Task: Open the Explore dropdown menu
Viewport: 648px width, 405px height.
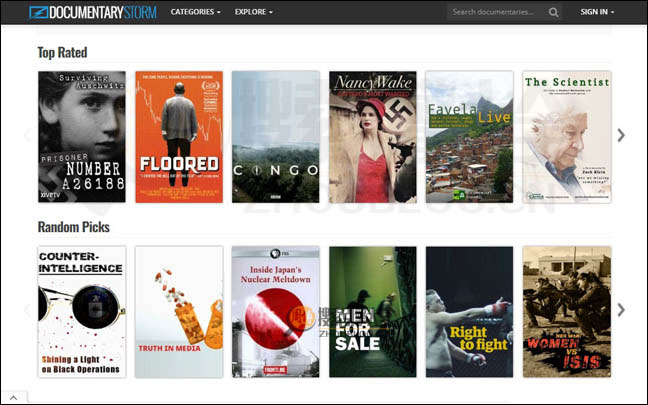Action: click(254, 12)
